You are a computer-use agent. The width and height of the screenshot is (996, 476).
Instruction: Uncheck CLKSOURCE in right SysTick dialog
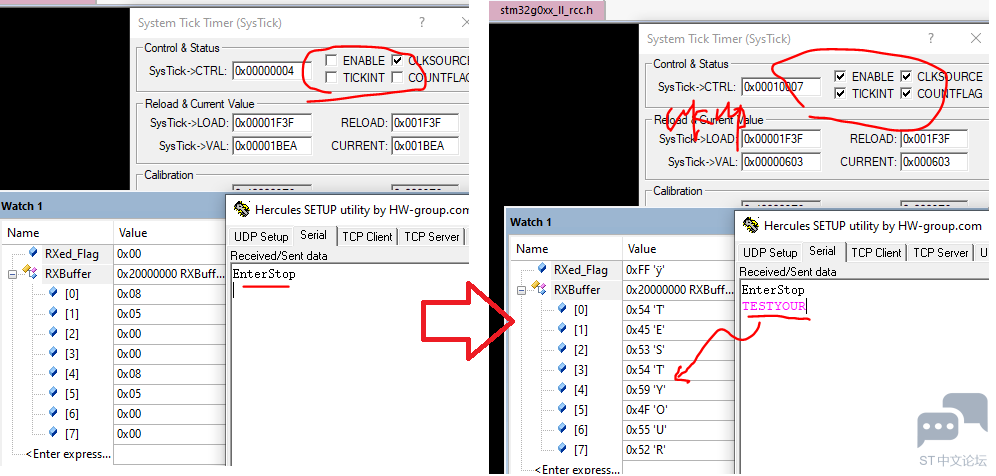click(x=906, y=76)
